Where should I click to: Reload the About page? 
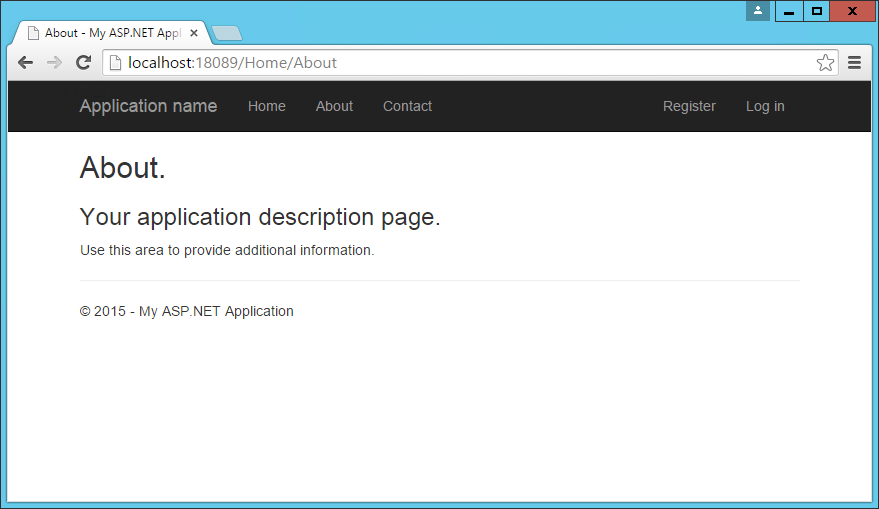coord(84,63)
